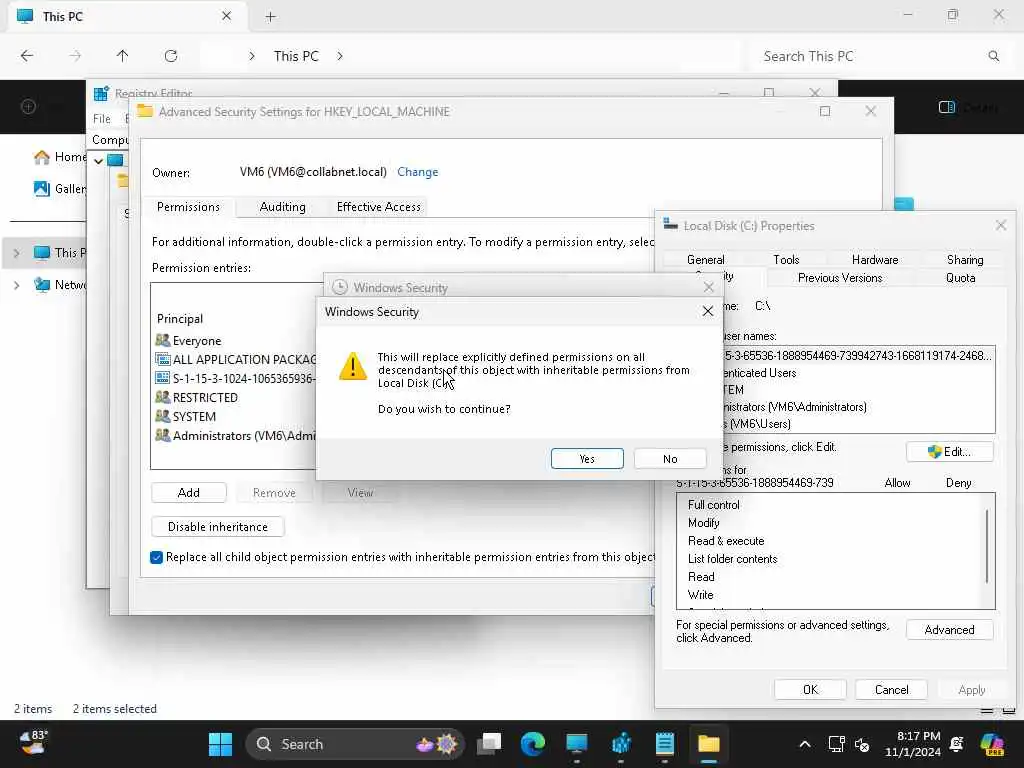Expand the chevron after This PC in breadcrumb
The width and height of the screenshot is (1024, 768).
click(x=340, y=56)
